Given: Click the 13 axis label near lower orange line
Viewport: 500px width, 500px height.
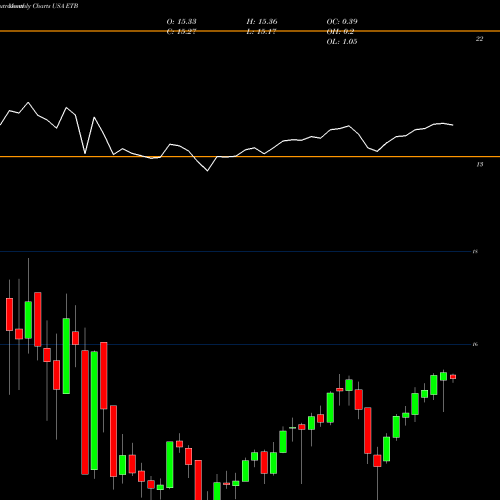Looking at the screenshot, I should click(480, 164).
